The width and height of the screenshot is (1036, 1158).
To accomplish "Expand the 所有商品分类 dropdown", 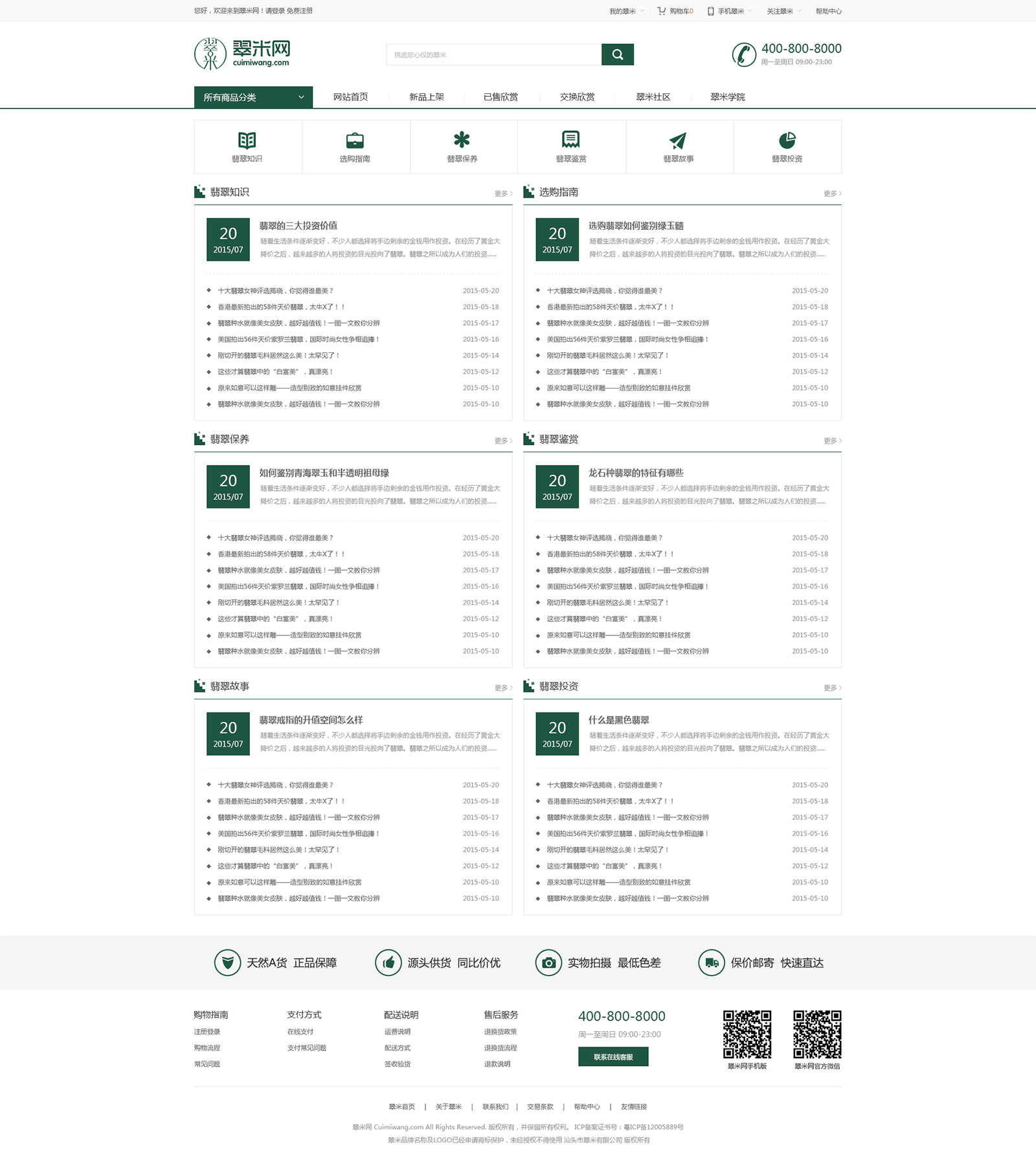I will click(x=253, y=97).
